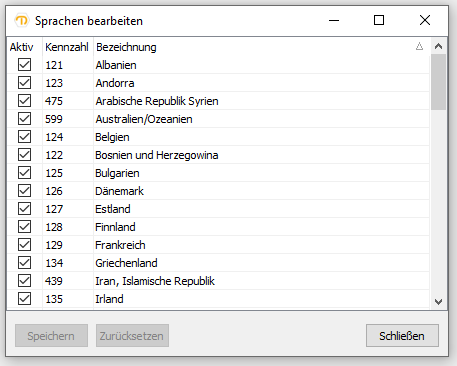Click the scrollbar up arrow
The image size is (457, 366).
tap(438, 46)
